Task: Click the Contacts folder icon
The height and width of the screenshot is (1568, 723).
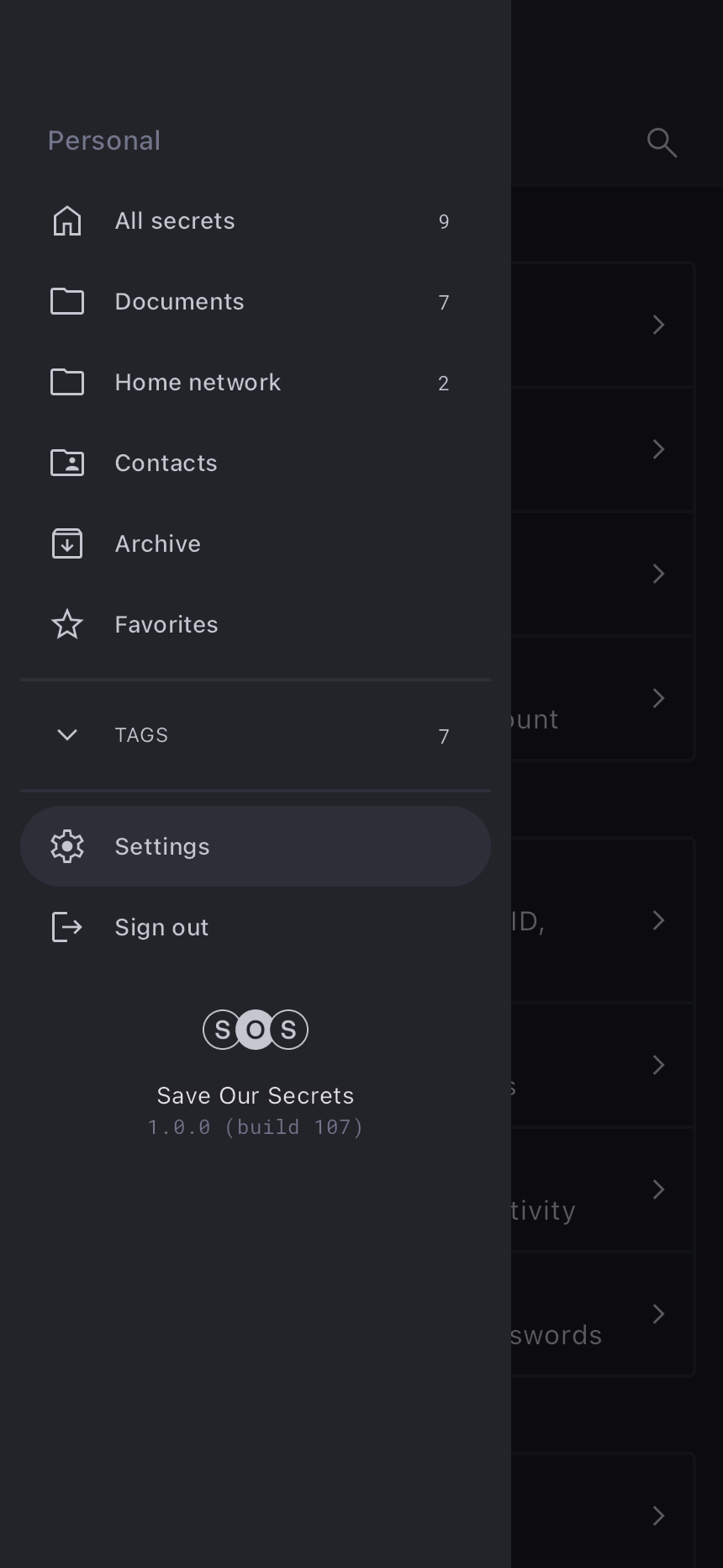Action: pyautogui.click(x=67, y=463)
